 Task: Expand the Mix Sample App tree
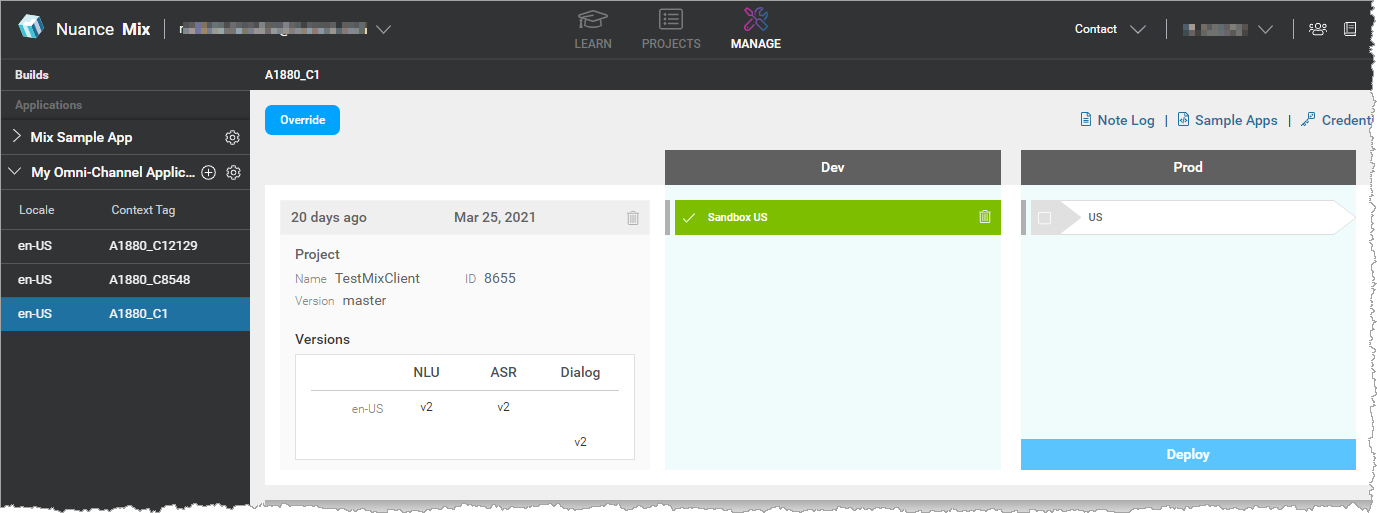[17, 137]
